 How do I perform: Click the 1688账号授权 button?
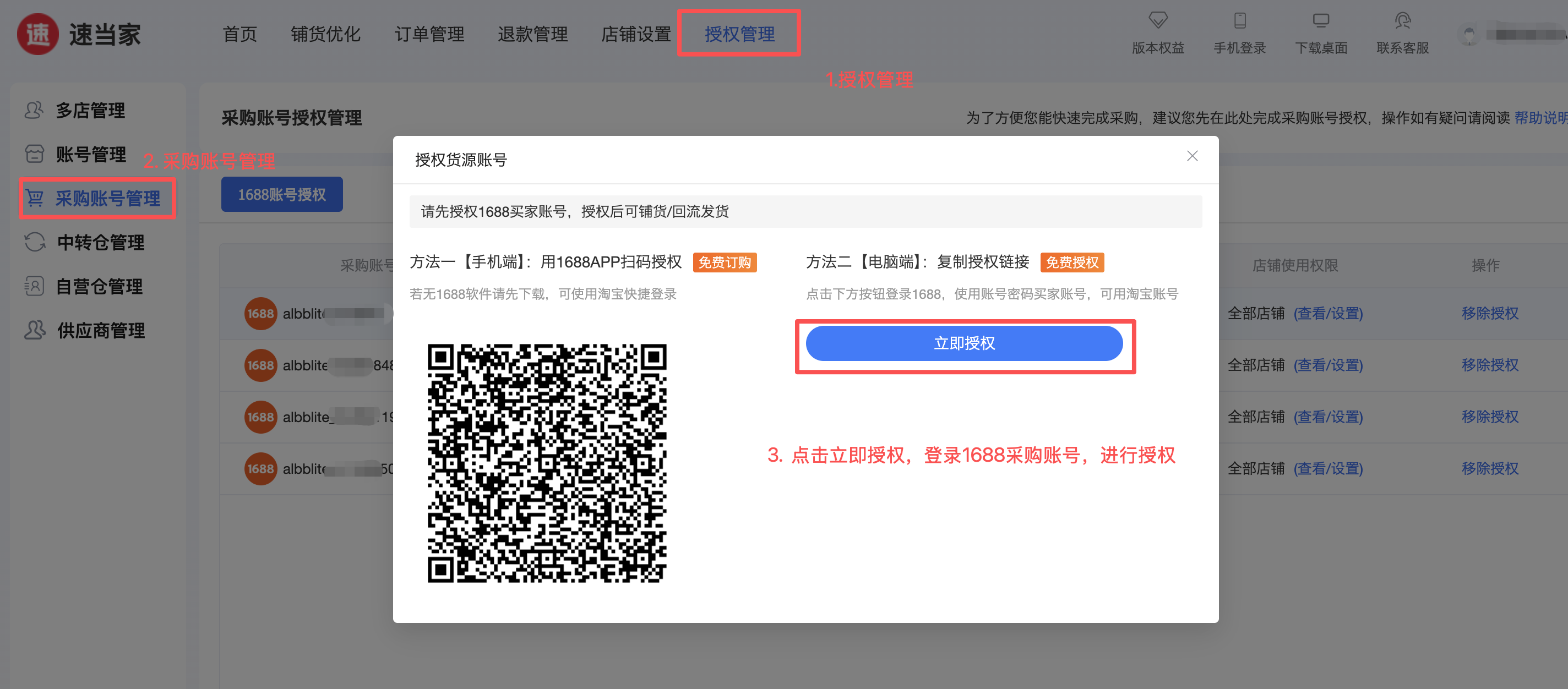point(281,195)
